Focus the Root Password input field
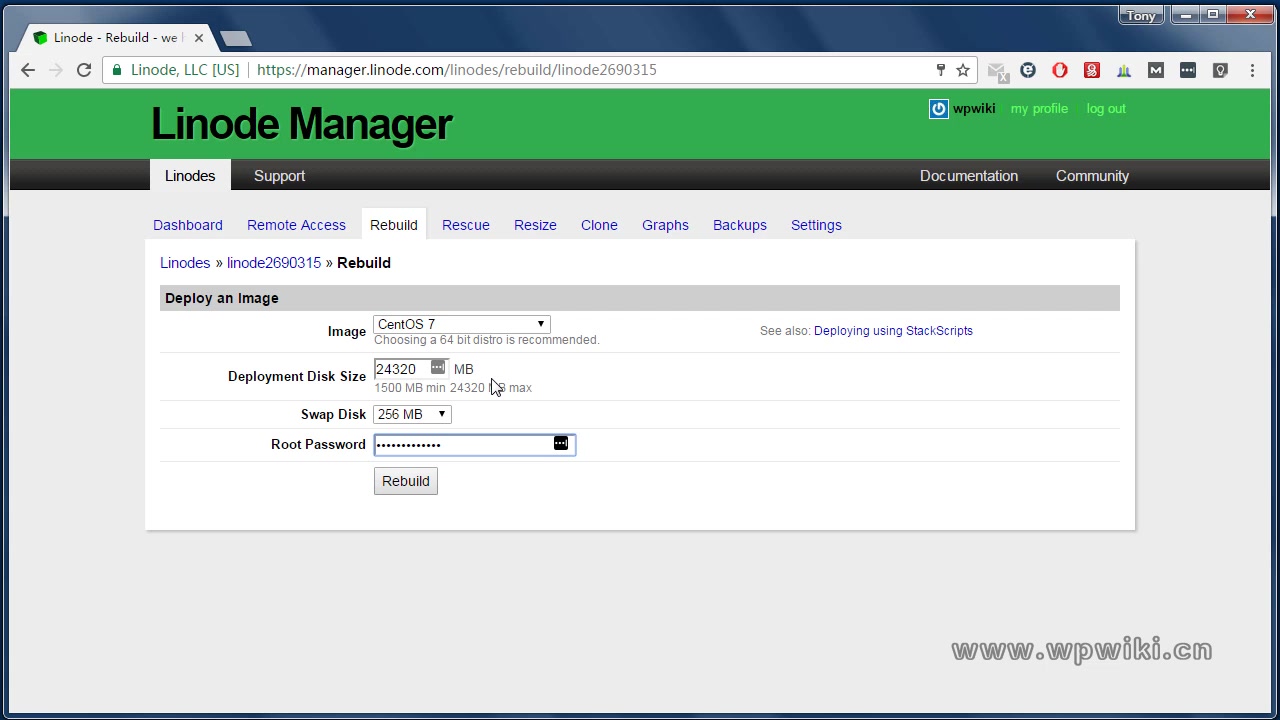The width and height of the screenshot is (1280, 720). tap(475, 444)
